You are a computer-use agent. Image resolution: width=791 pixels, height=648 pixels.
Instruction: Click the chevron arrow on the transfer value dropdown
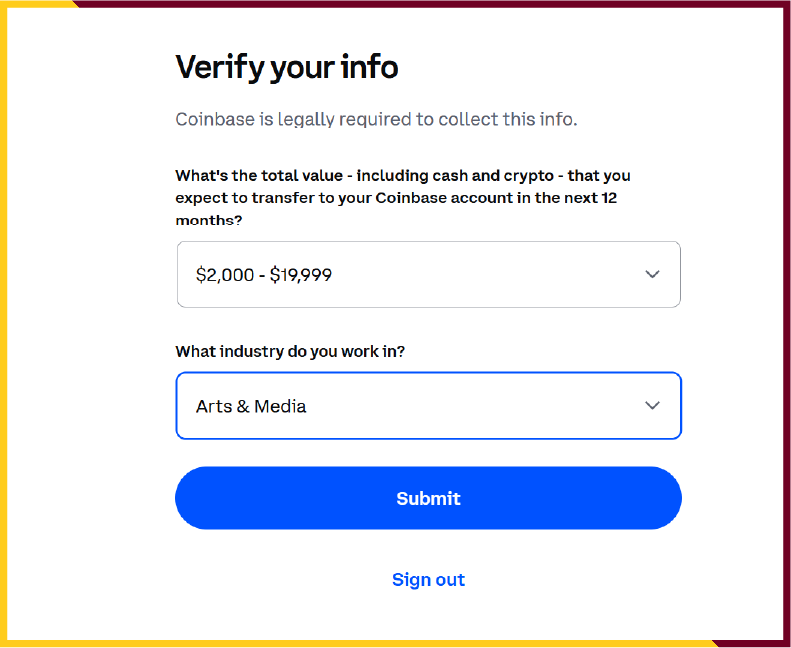point(652,274)
